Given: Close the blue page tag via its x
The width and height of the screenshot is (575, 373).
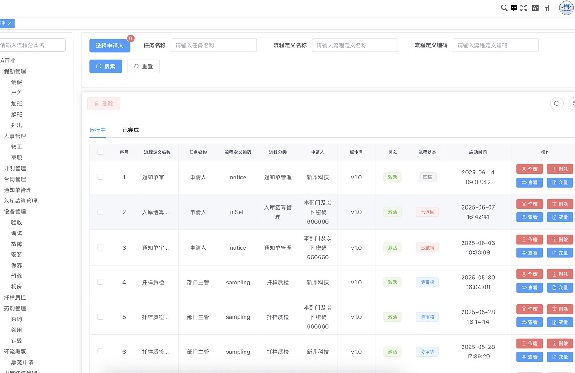Looking at the screenshot, I should pyautogui.click(x=10, y=23).
